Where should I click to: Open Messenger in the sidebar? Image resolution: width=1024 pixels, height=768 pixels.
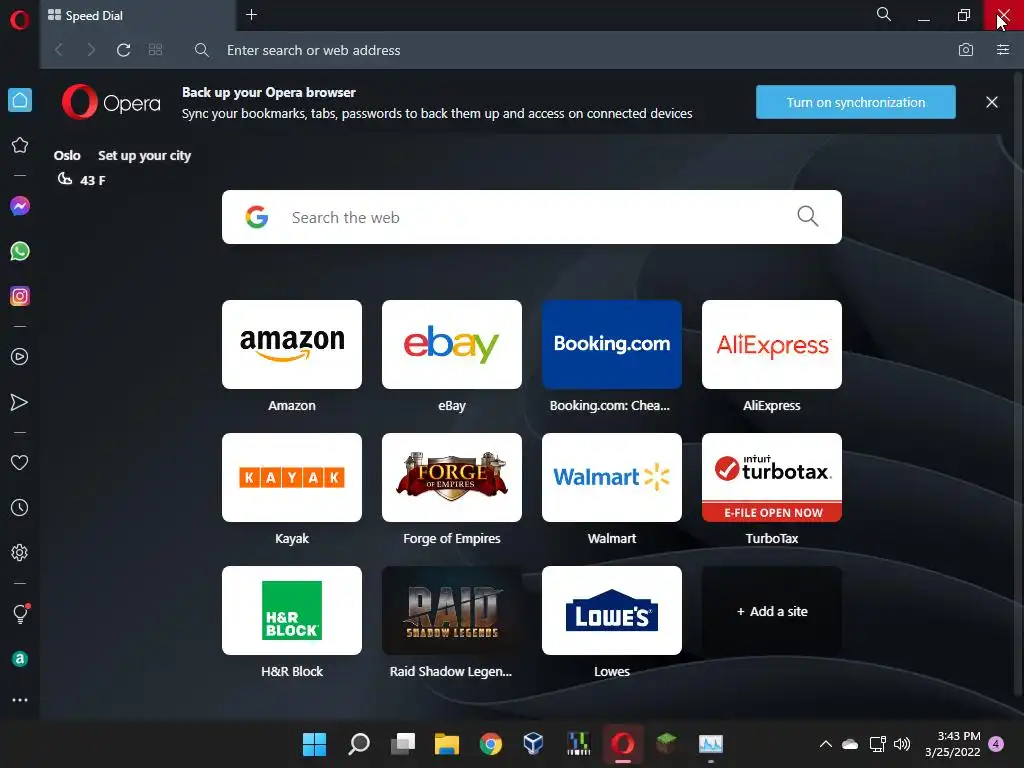[x=20, y=206]
